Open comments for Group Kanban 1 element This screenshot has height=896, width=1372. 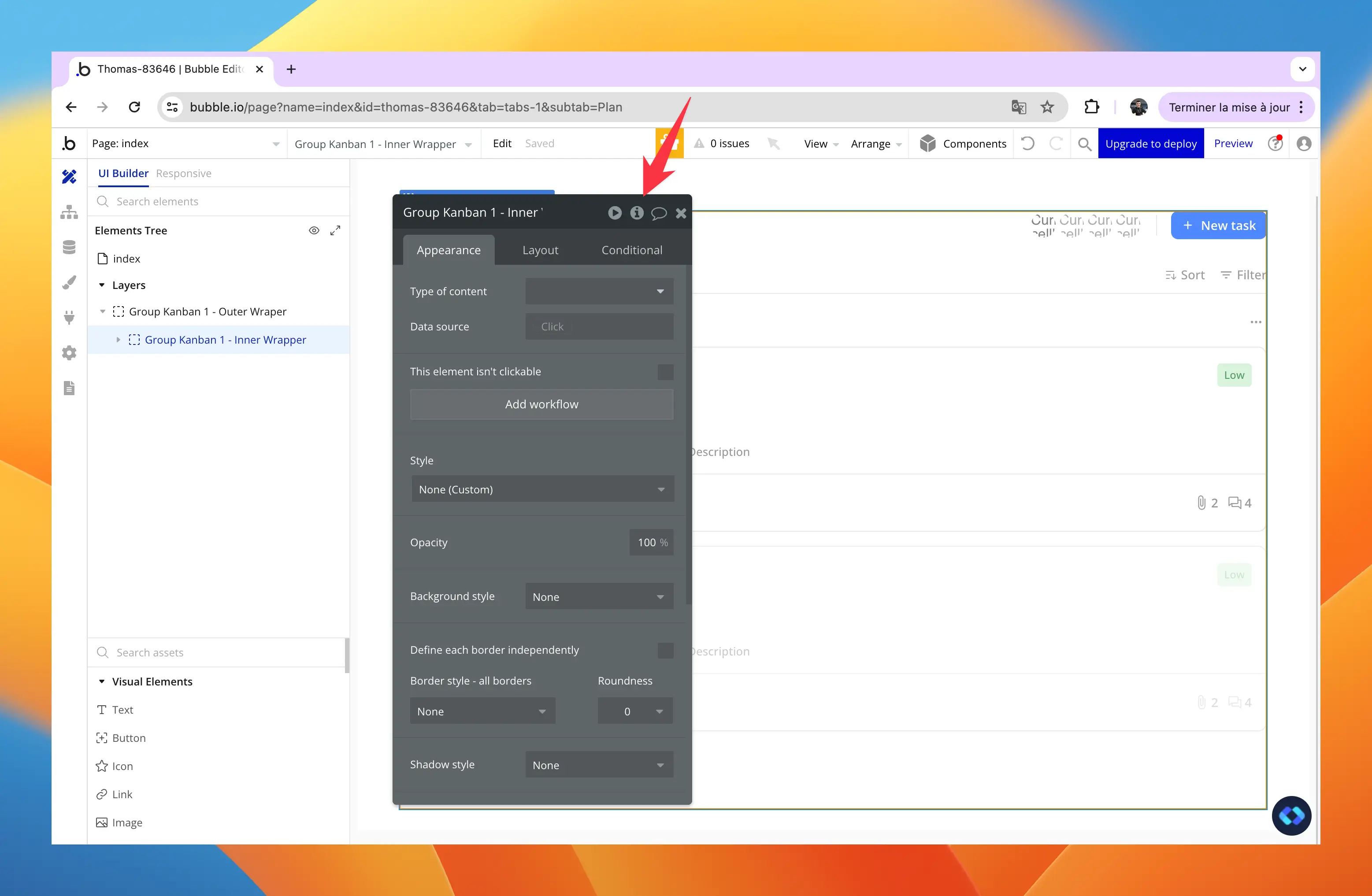(659, 213)
